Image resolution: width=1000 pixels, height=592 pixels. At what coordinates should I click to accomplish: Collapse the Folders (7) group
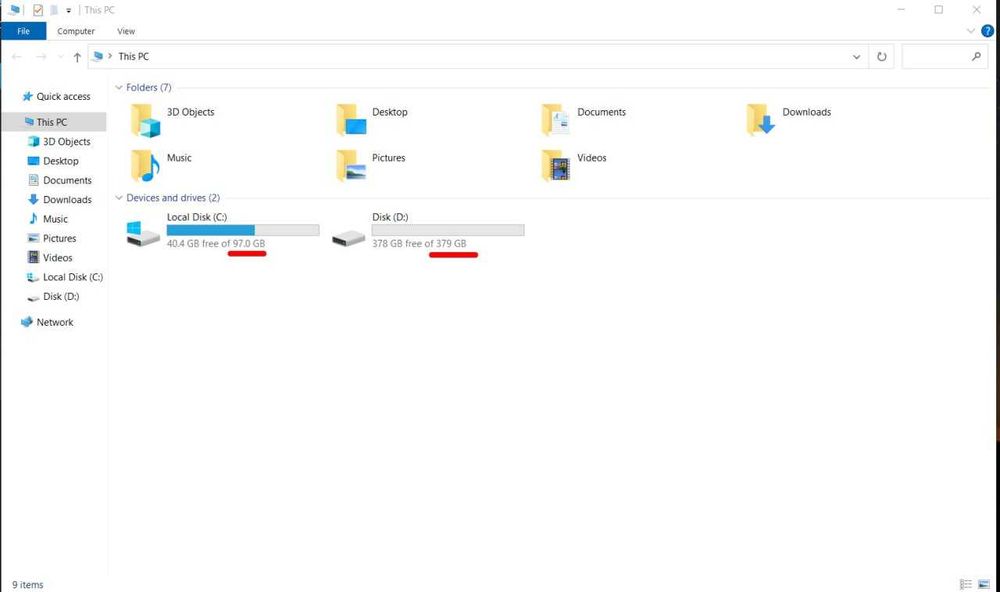[x=119, y=87]
